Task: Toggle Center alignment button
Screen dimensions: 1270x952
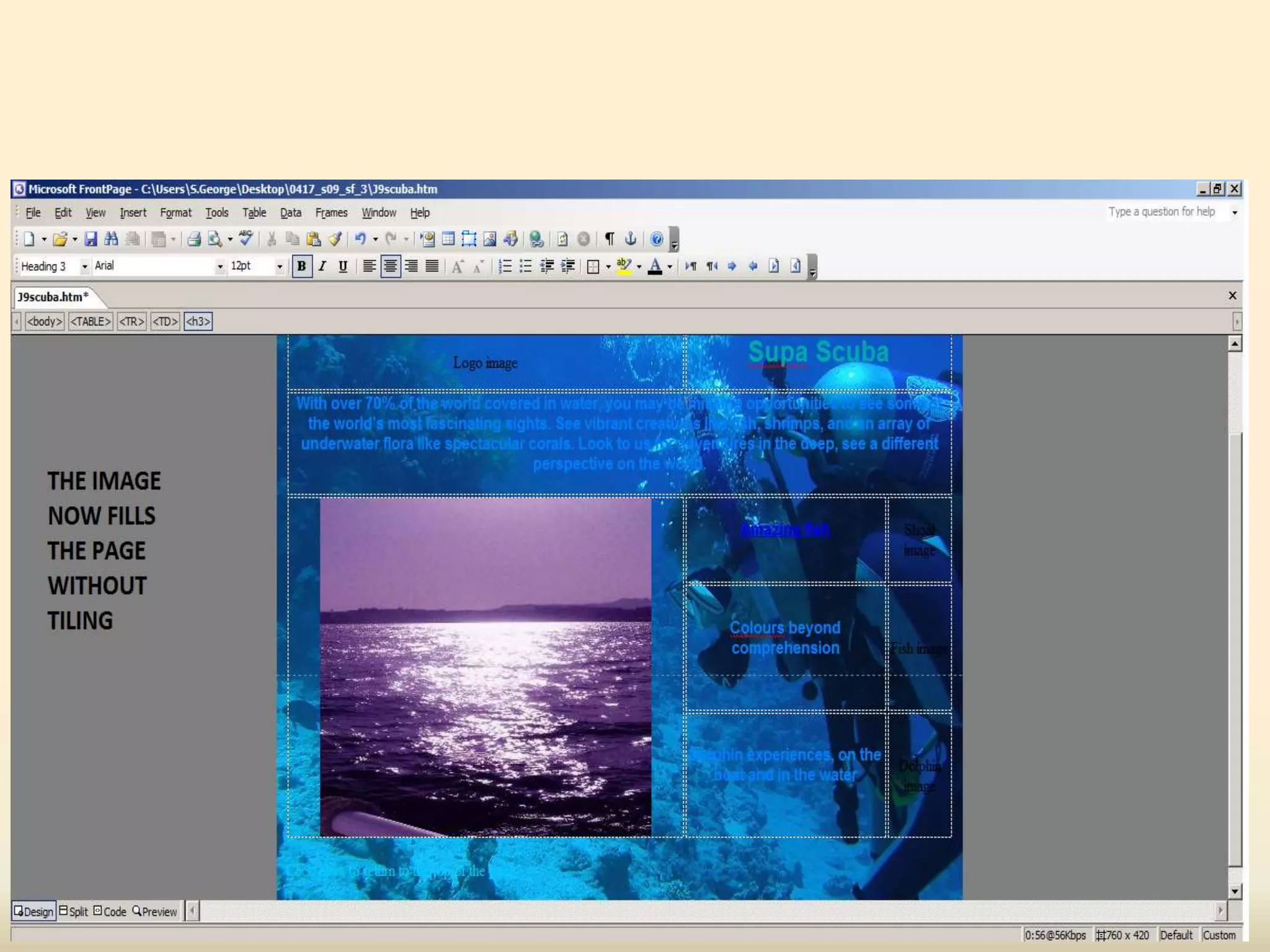Action: coord(390,267)
